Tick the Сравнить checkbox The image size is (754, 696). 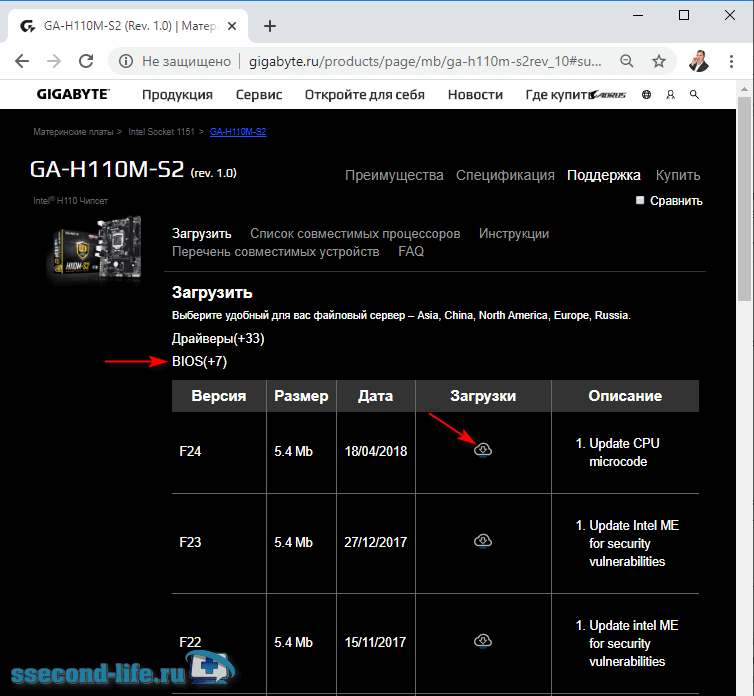coord(640,200)
